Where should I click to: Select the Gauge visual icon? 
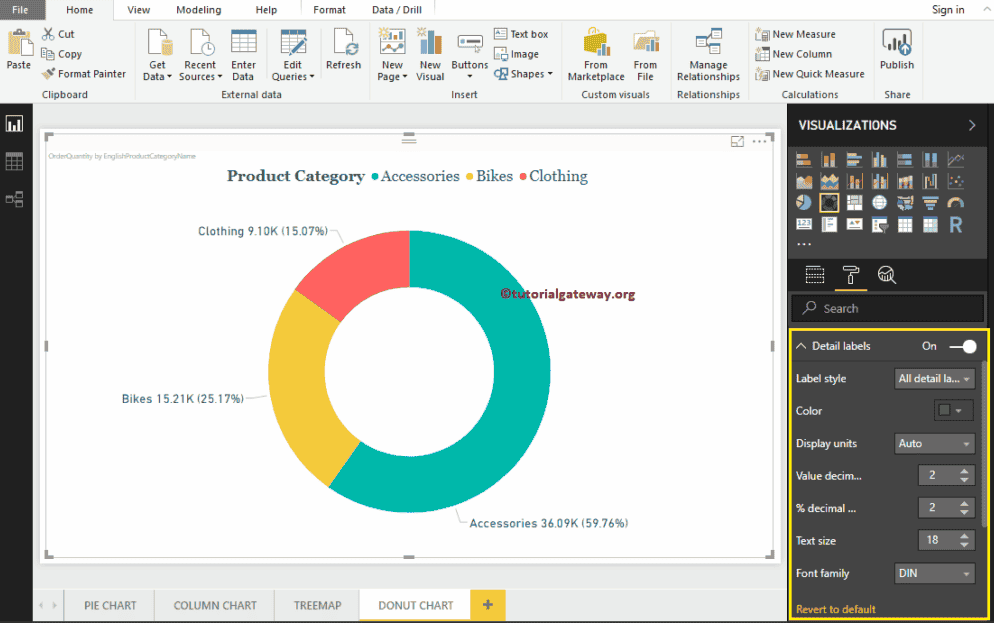(x=953, y=201)
